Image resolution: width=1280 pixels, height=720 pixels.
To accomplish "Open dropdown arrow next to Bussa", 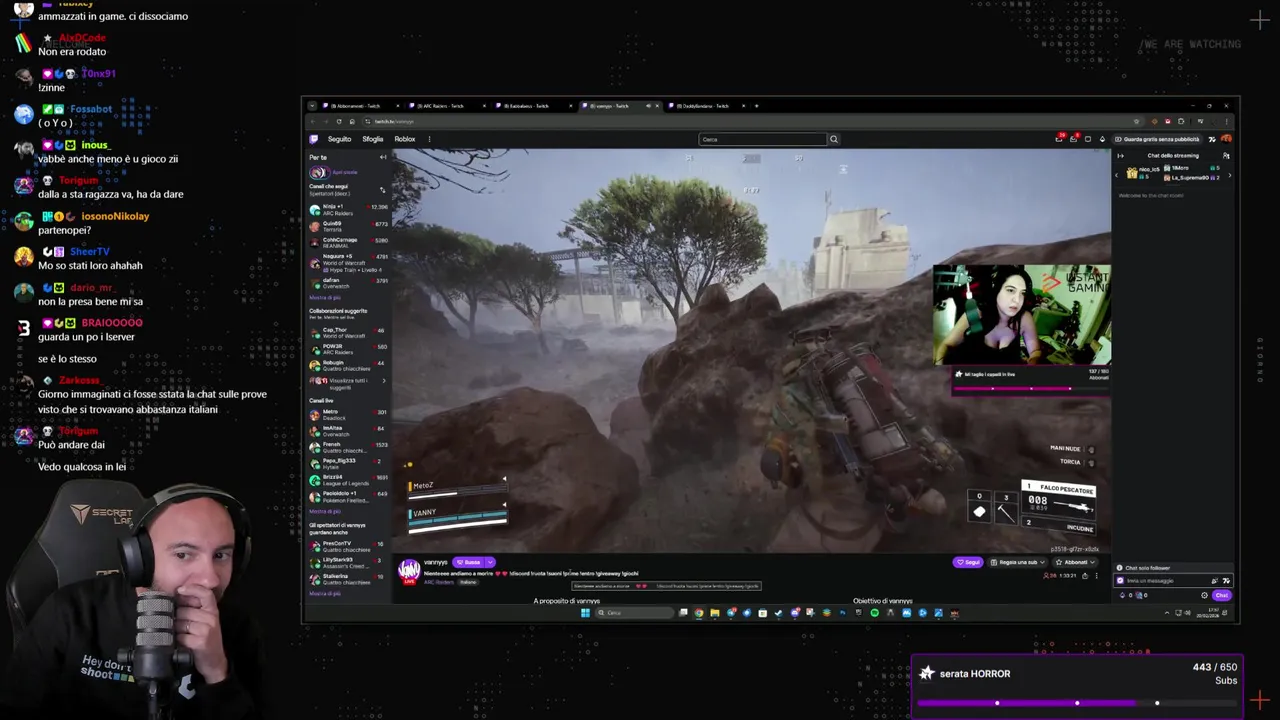I will tap(490, 562).
